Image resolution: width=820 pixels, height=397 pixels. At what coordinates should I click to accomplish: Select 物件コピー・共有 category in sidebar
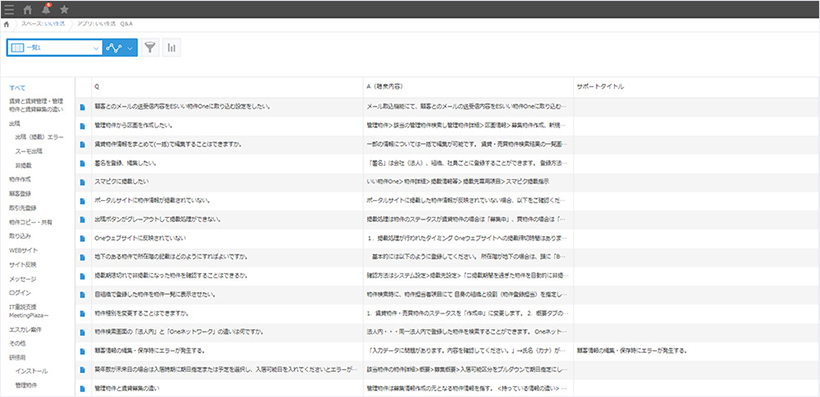(x=30, y=222)
